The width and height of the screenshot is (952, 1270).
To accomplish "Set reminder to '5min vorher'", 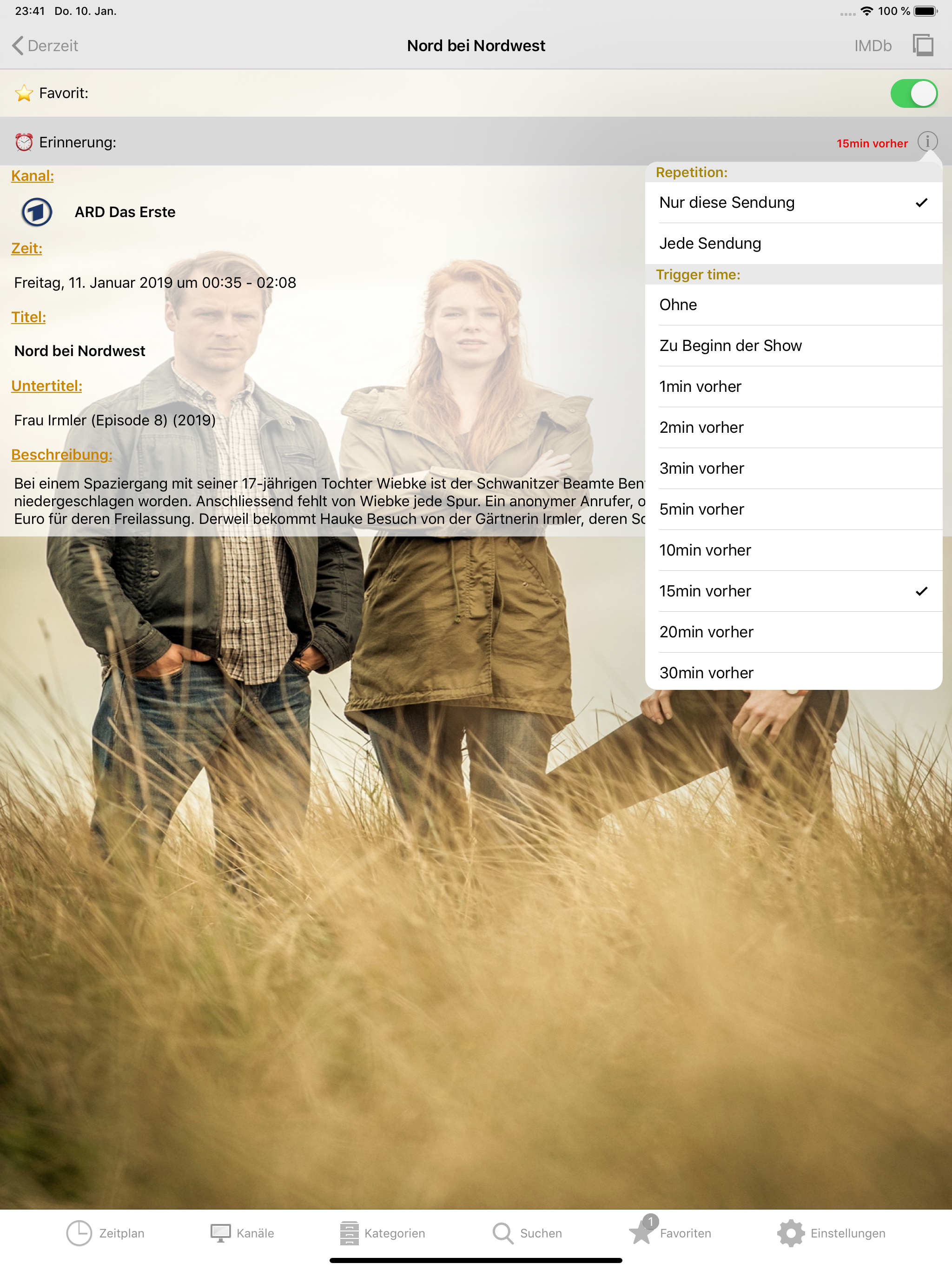I will click(x=793, y=509).
